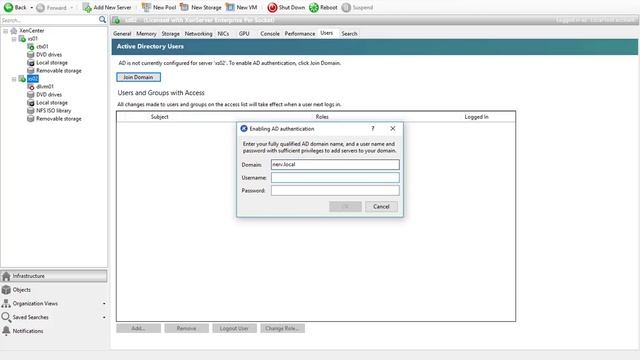Viewport: 640px width, 360px height.
Task: Open the Forward history dropdown arrow
Action: pyautogui.click(x=72, y=8)
